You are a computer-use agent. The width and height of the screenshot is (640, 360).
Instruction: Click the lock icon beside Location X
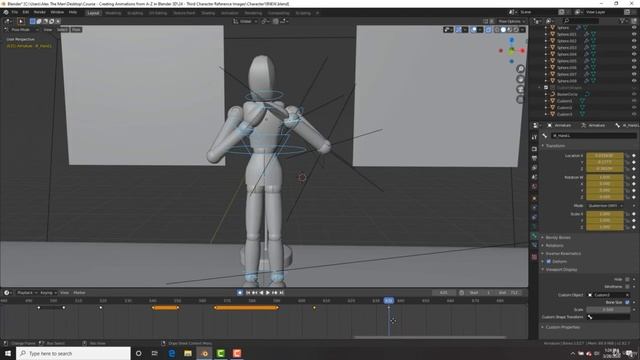coord(627,156)
